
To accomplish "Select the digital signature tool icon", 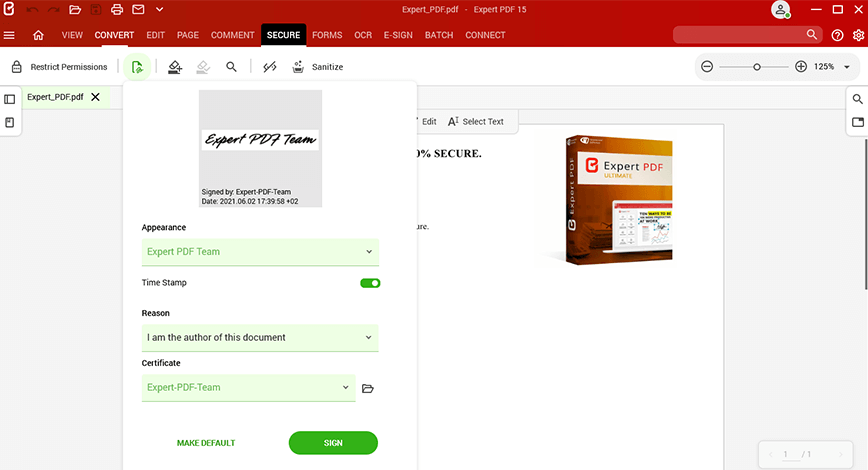I will point(137,68).
